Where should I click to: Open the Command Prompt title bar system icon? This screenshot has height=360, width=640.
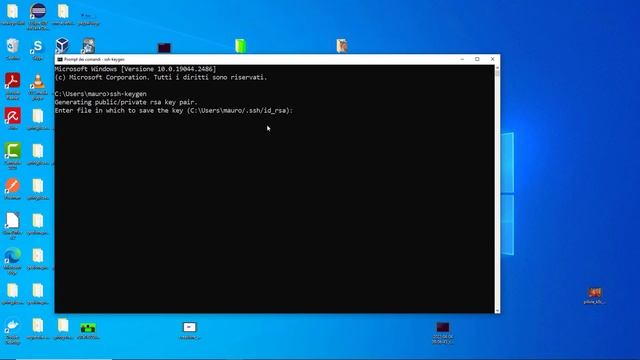tap(60, 59)
